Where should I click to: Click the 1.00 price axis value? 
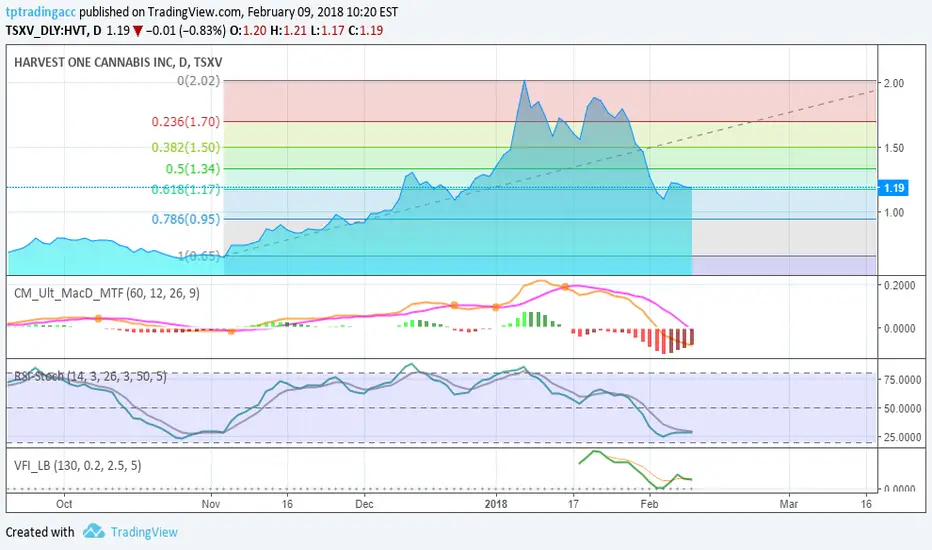click(894, 213)
